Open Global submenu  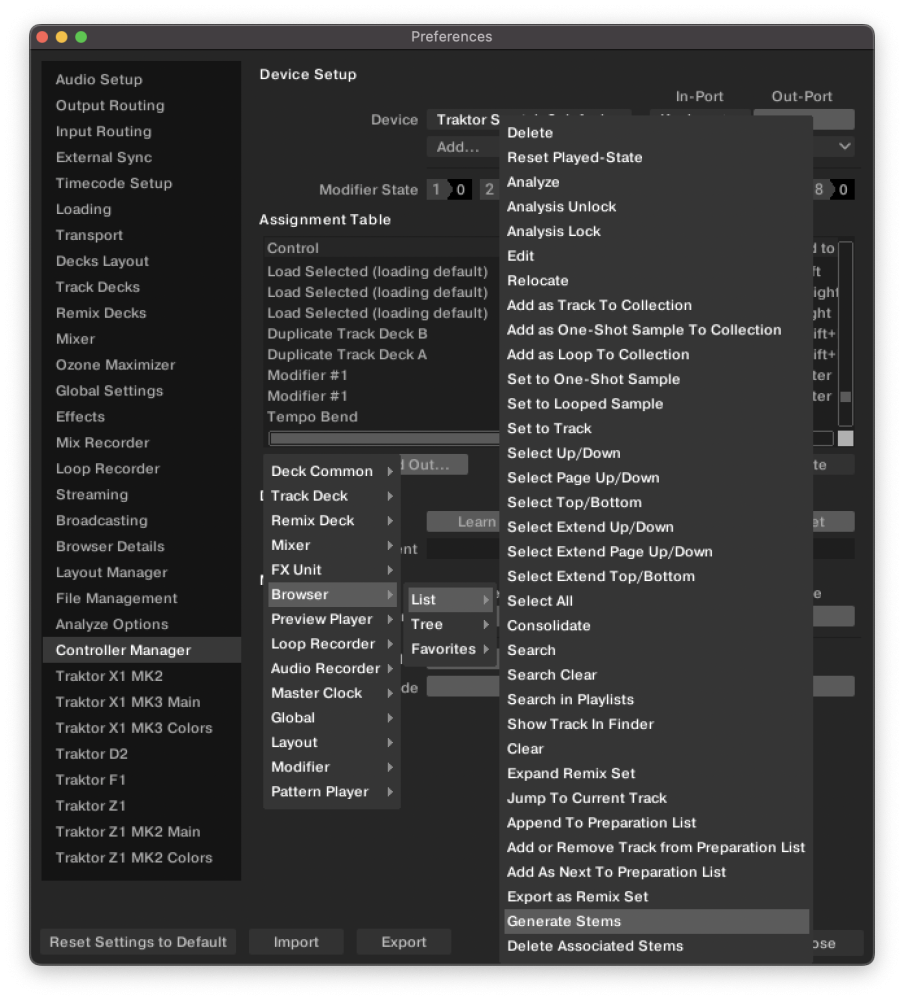[332, 718]
